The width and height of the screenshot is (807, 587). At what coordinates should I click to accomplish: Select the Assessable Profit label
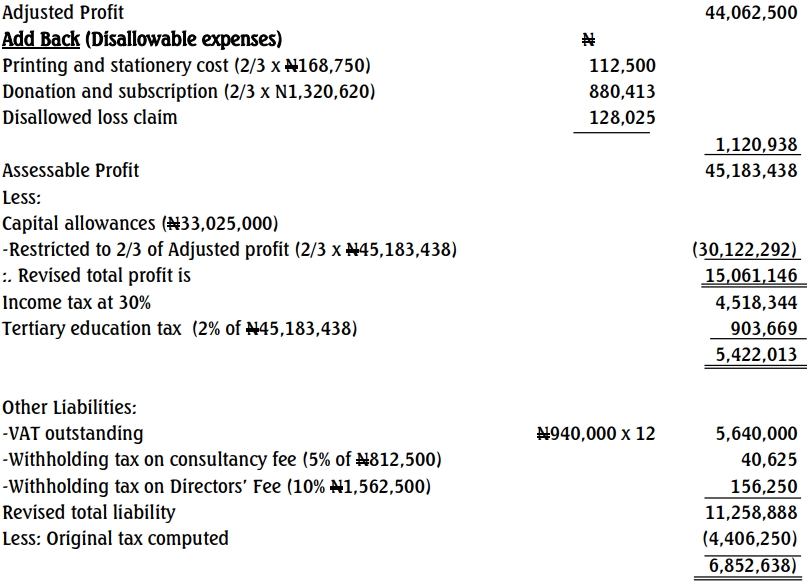click(x=71, y=171)
